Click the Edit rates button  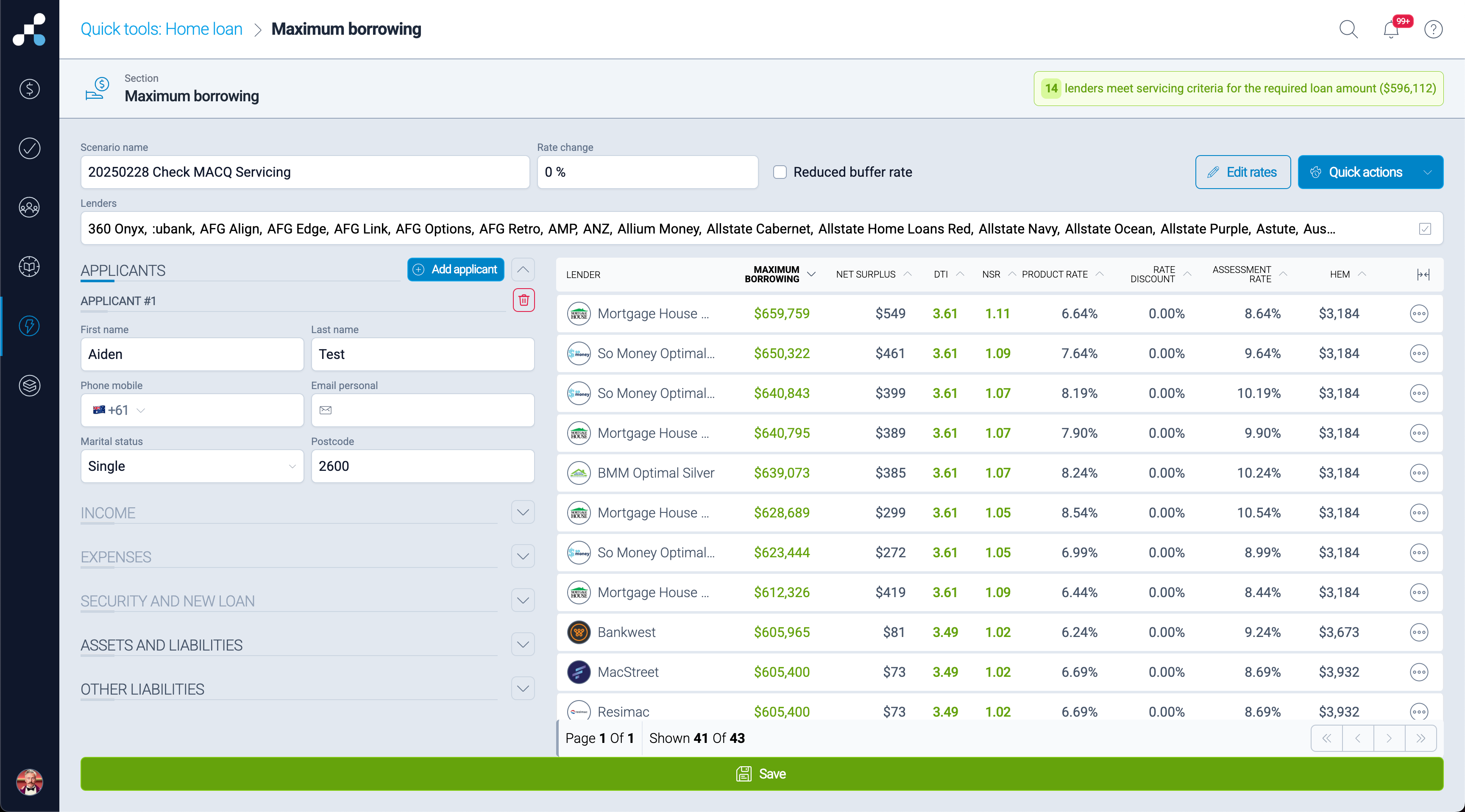1242,172
